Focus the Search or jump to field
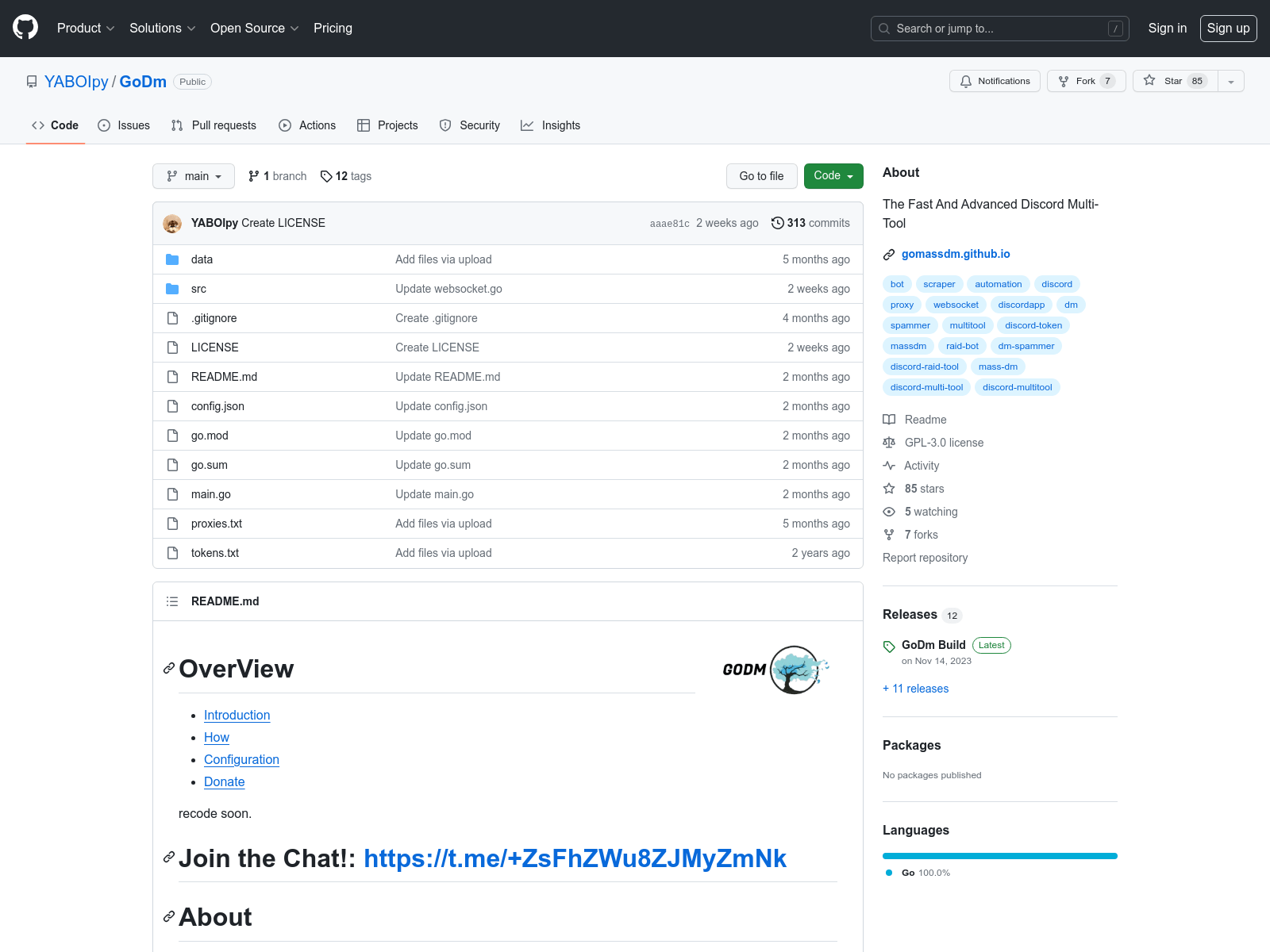 [x=1000, y=29]
